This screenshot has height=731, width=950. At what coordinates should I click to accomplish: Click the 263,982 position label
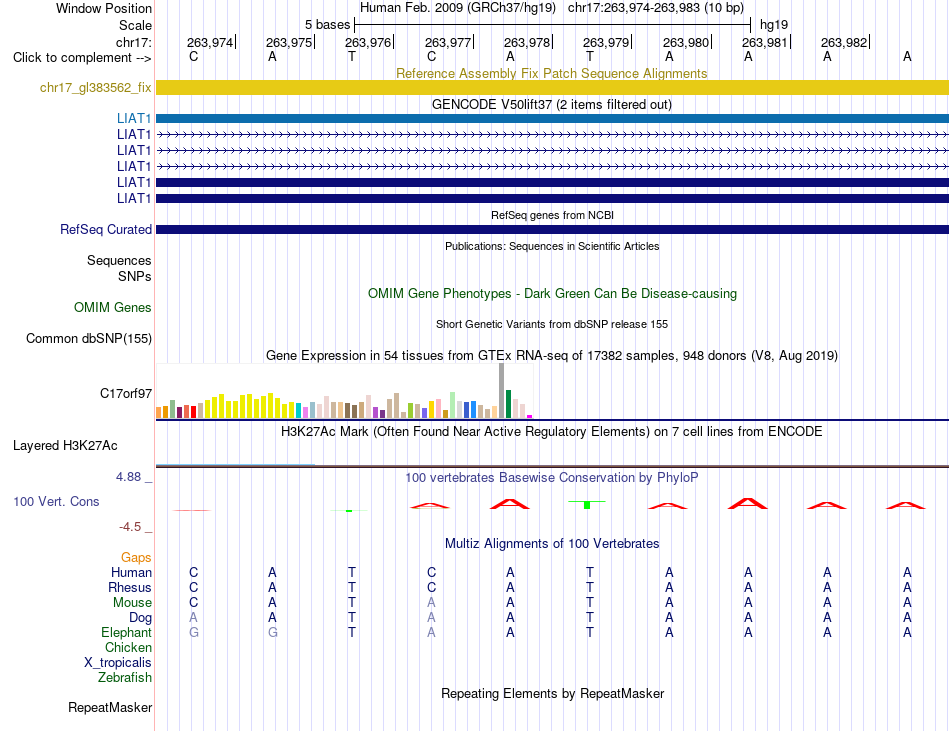point(843,42)
